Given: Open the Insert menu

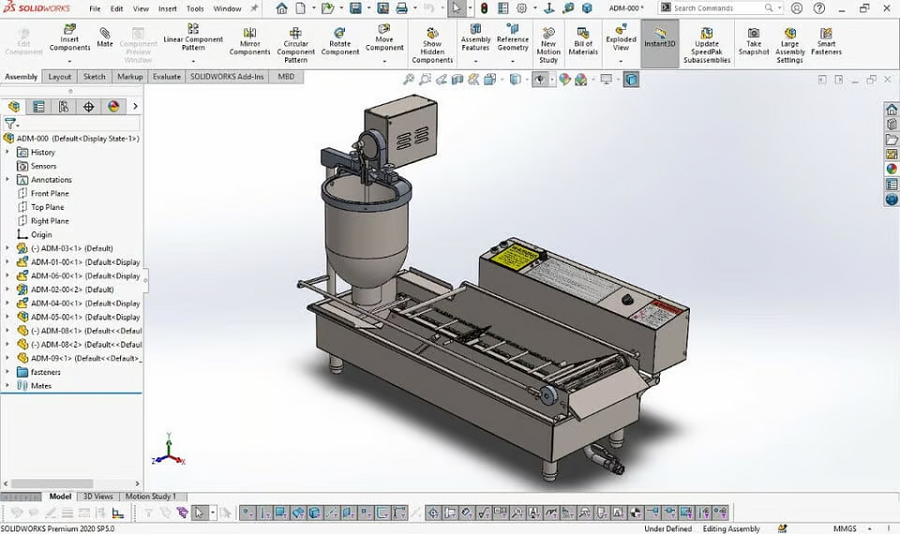Looking at the screenshot, I should (x=168, y=8).
